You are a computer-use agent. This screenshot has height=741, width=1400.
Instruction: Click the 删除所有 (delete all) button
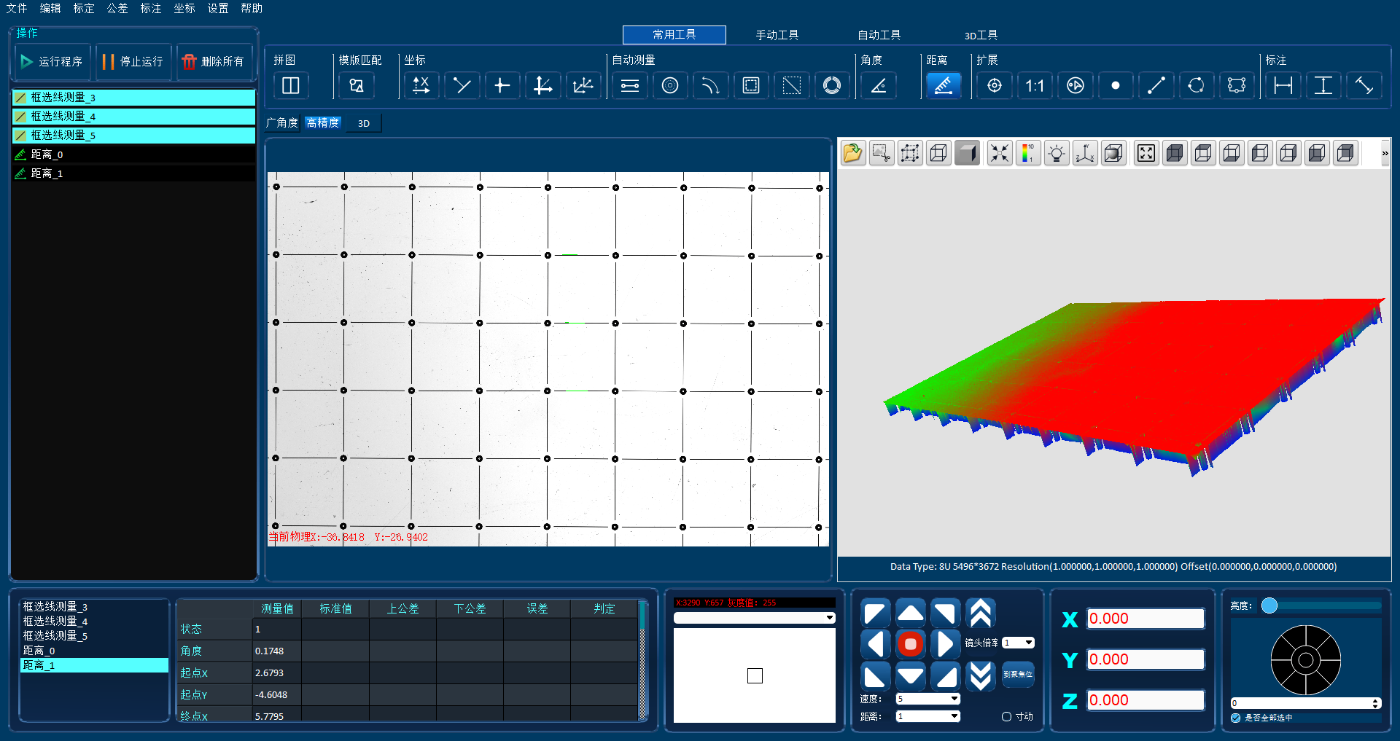tap(214, 61)
